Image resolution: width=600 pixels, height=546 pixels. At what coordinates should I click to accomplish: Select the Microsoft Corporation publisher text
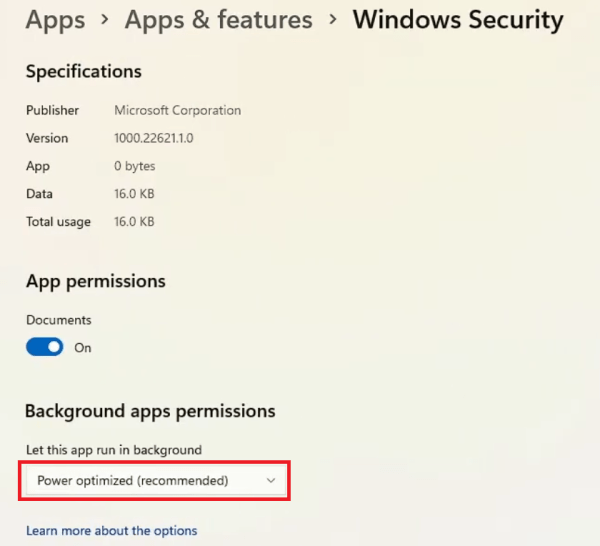[178, 111]
